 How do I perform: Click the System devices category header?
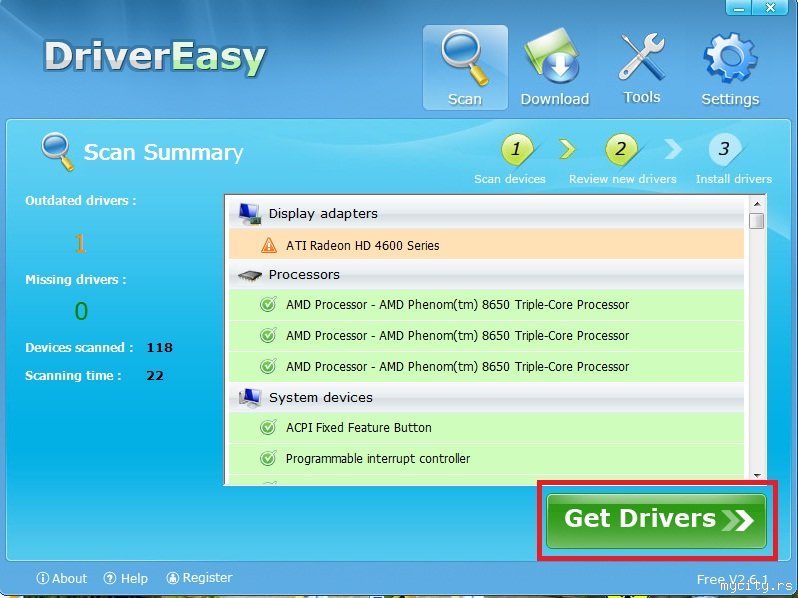click(x=486, y=397)
